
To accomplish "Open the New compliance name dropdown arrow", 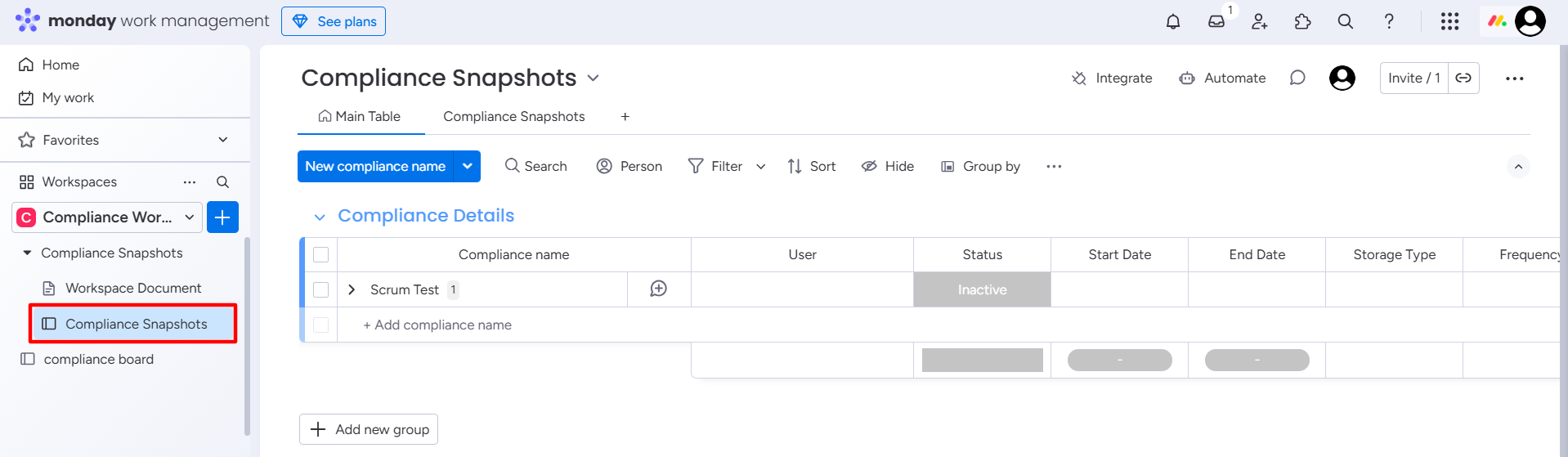I will coord(467,166).
